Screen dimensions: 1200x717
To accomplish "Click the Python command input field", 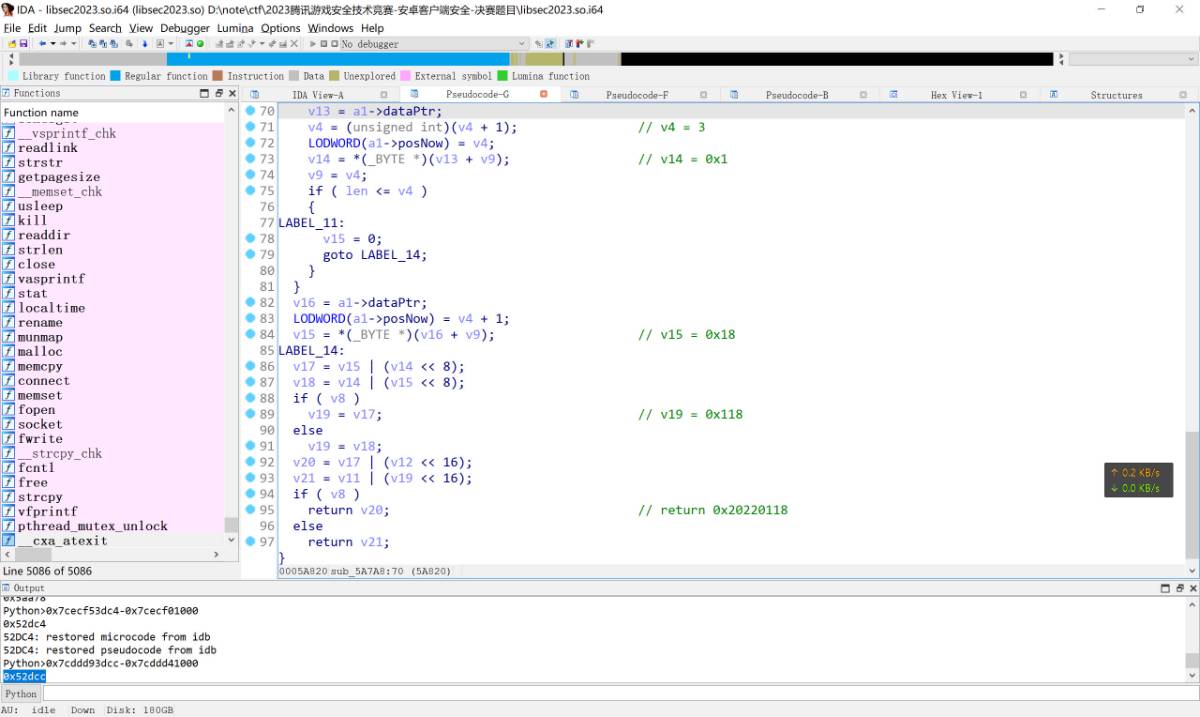I will pyautogui.click(x=619, y=693).
